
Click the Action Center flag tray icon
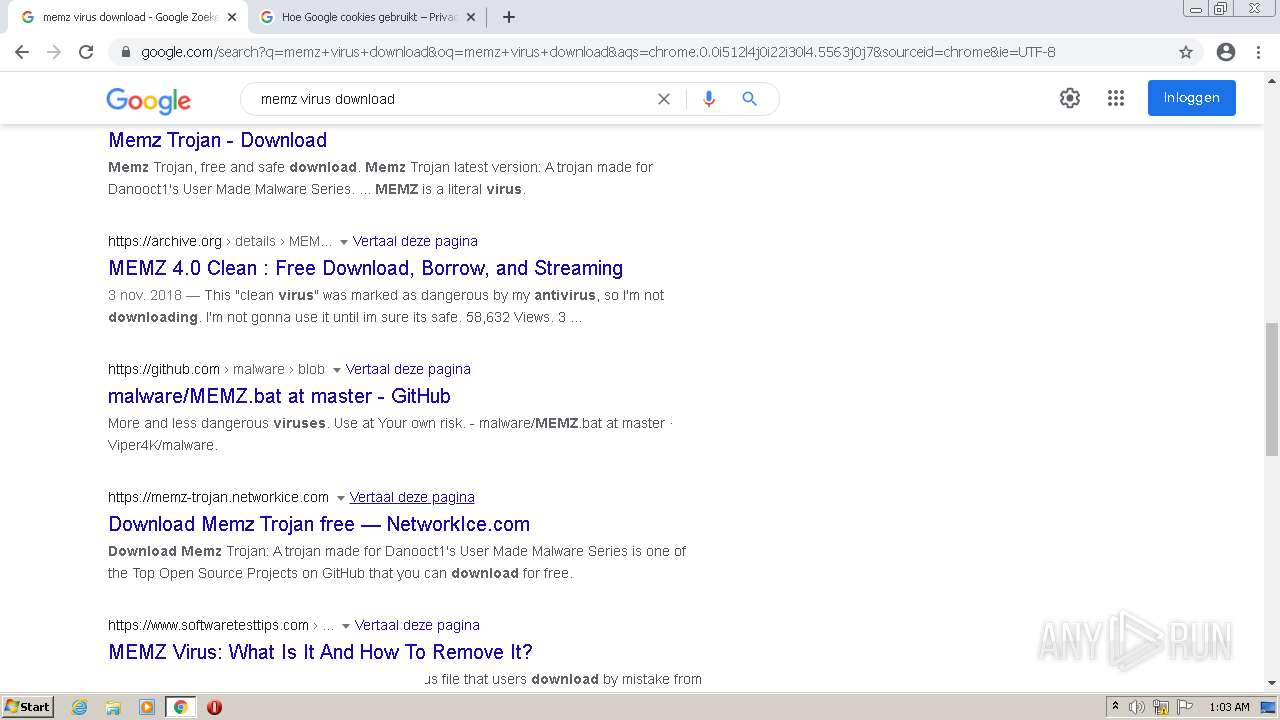[x=1184, y=707]
